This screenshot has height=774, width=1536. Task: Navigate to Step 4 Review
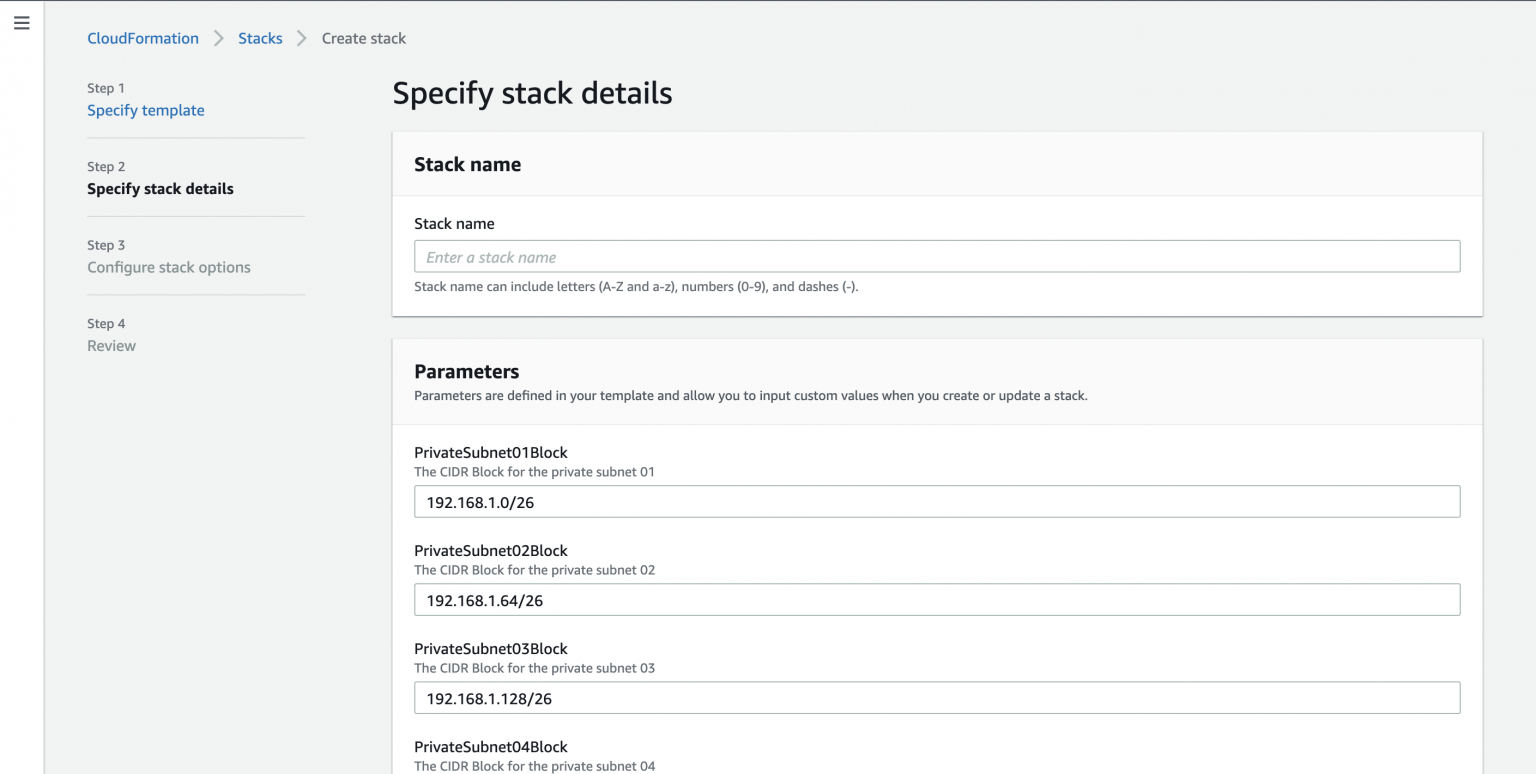point(111,345)
